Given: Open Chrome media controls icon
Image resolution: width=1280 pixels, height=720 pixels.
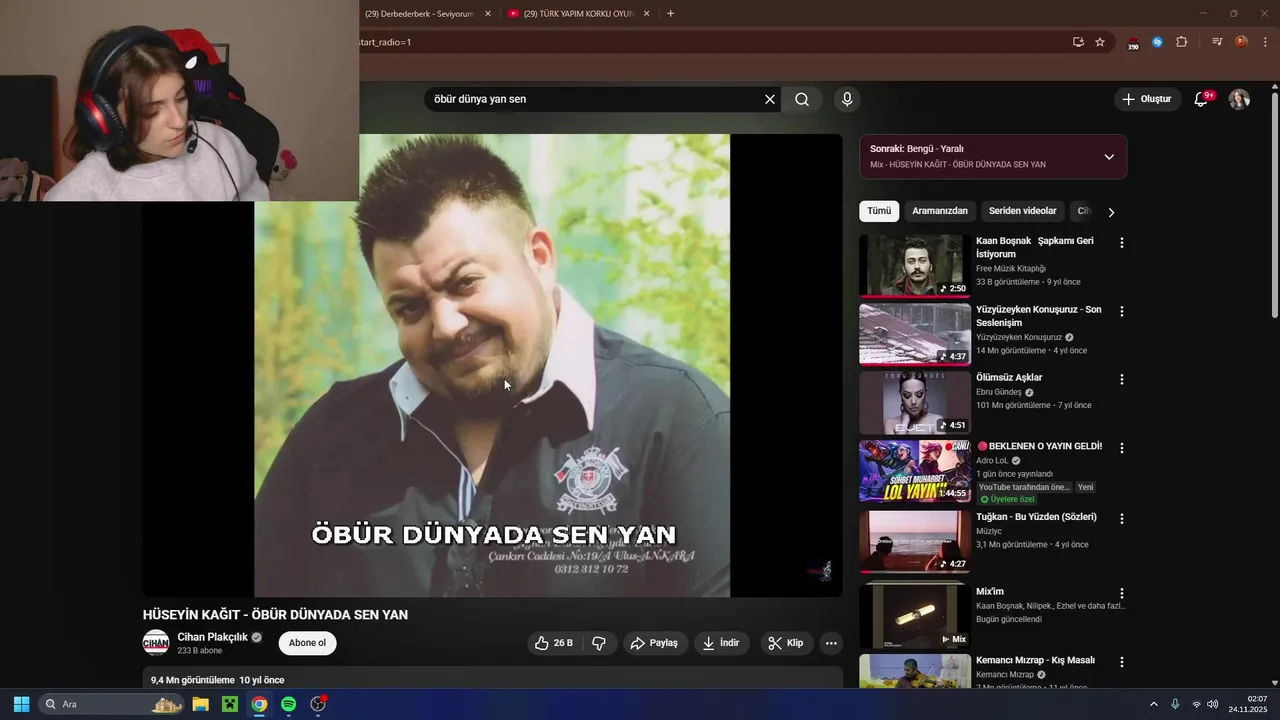Looking at the screenshot, I should point(1217,42).
